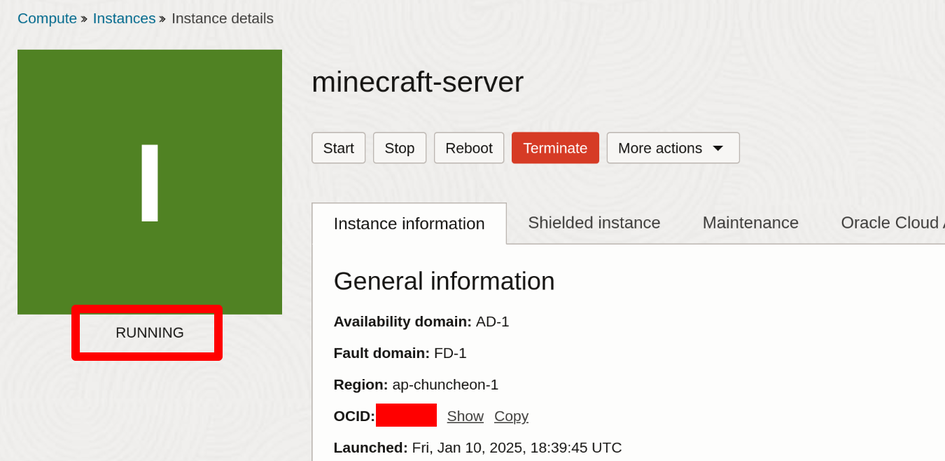The height and width of the screenshot is (461, 945).
Task: Select the Instance information tab
Action: [409, 224]
